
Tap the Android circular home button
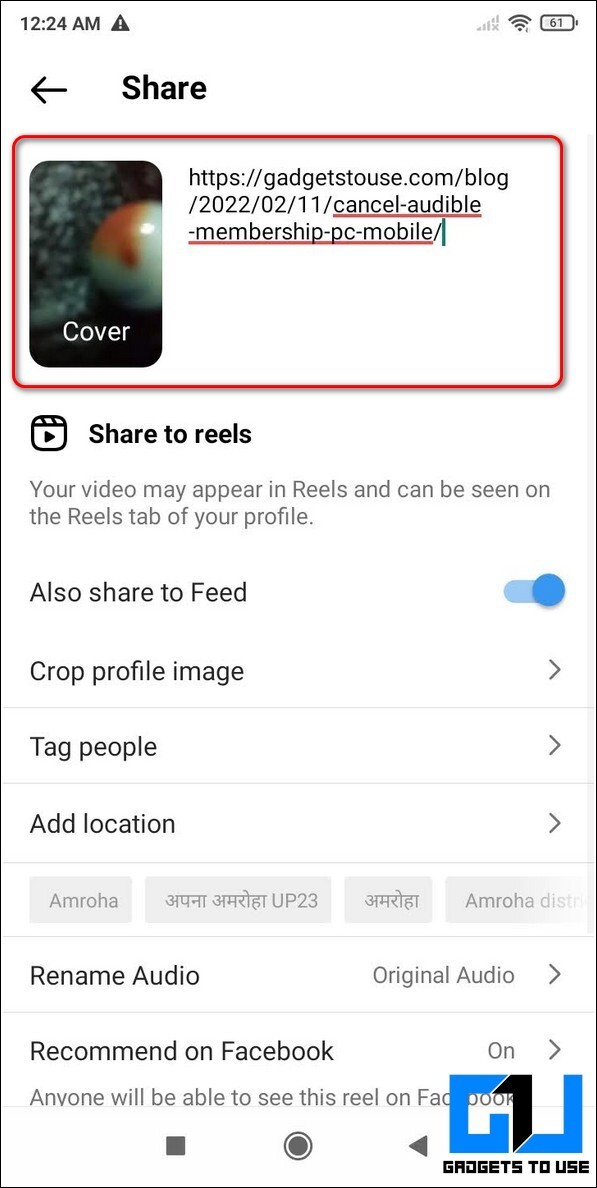click(x=298, y=1146)
